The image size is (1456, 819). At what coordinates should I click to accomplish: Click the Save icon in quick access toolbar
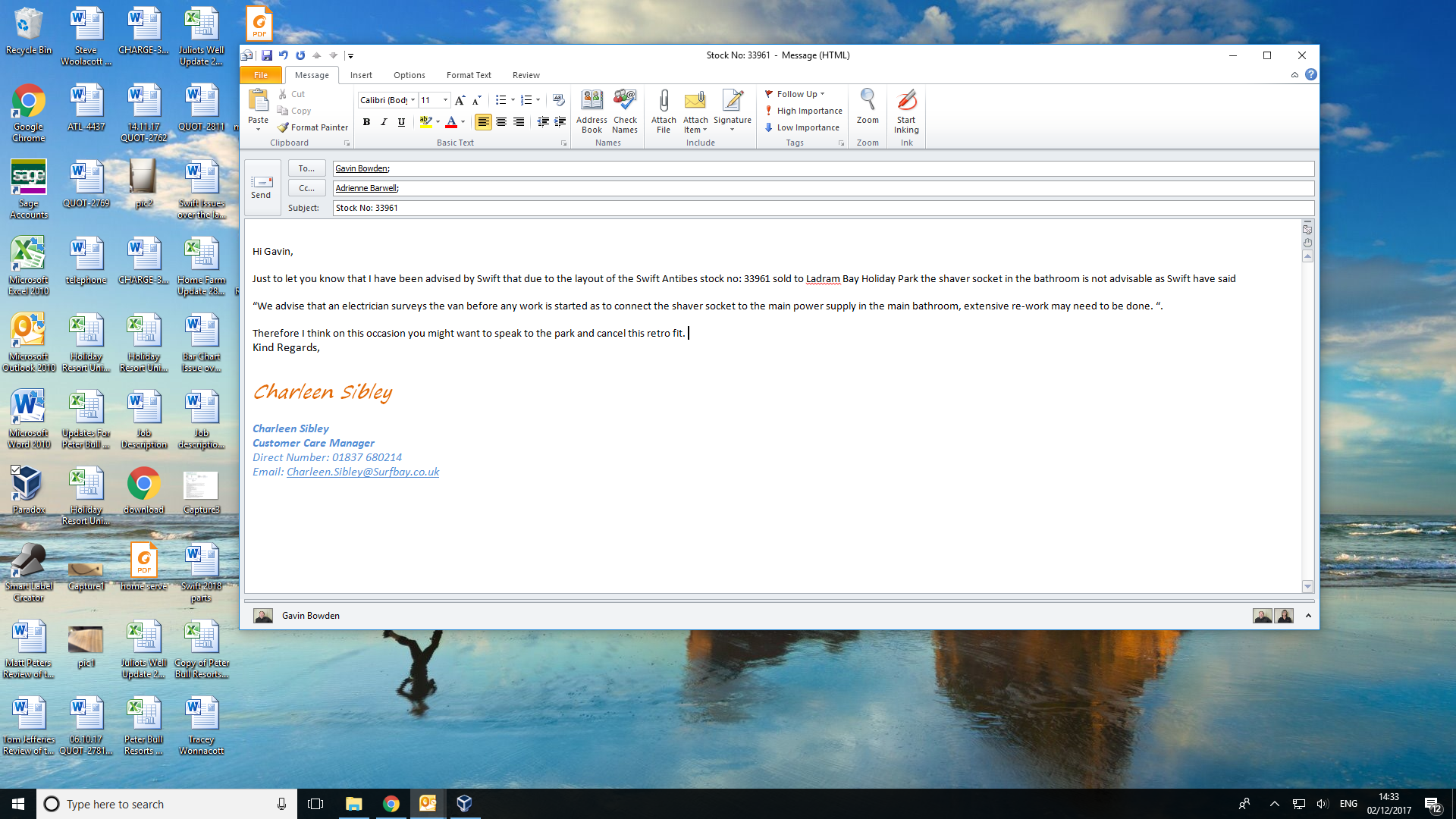267,55
